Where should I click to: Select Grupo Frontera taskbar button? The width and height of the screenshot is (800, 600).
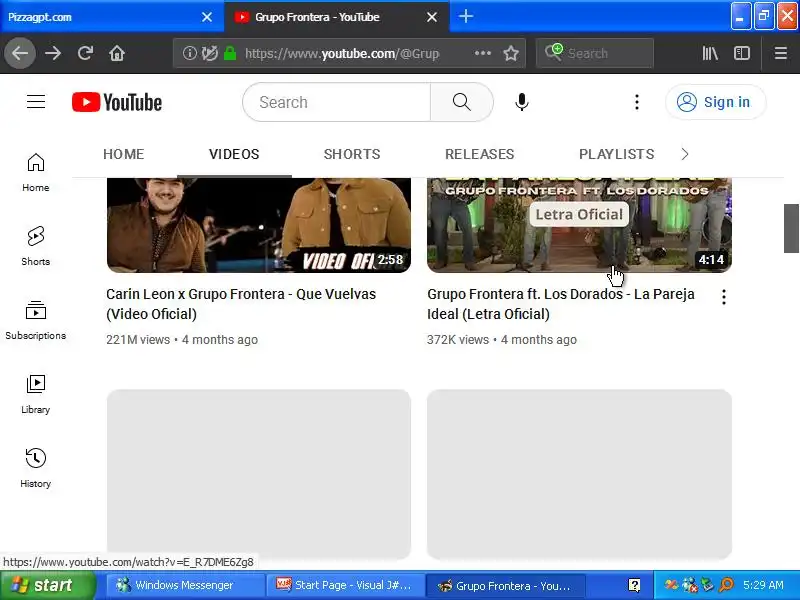pyautogui.click(x=505, y=585)
